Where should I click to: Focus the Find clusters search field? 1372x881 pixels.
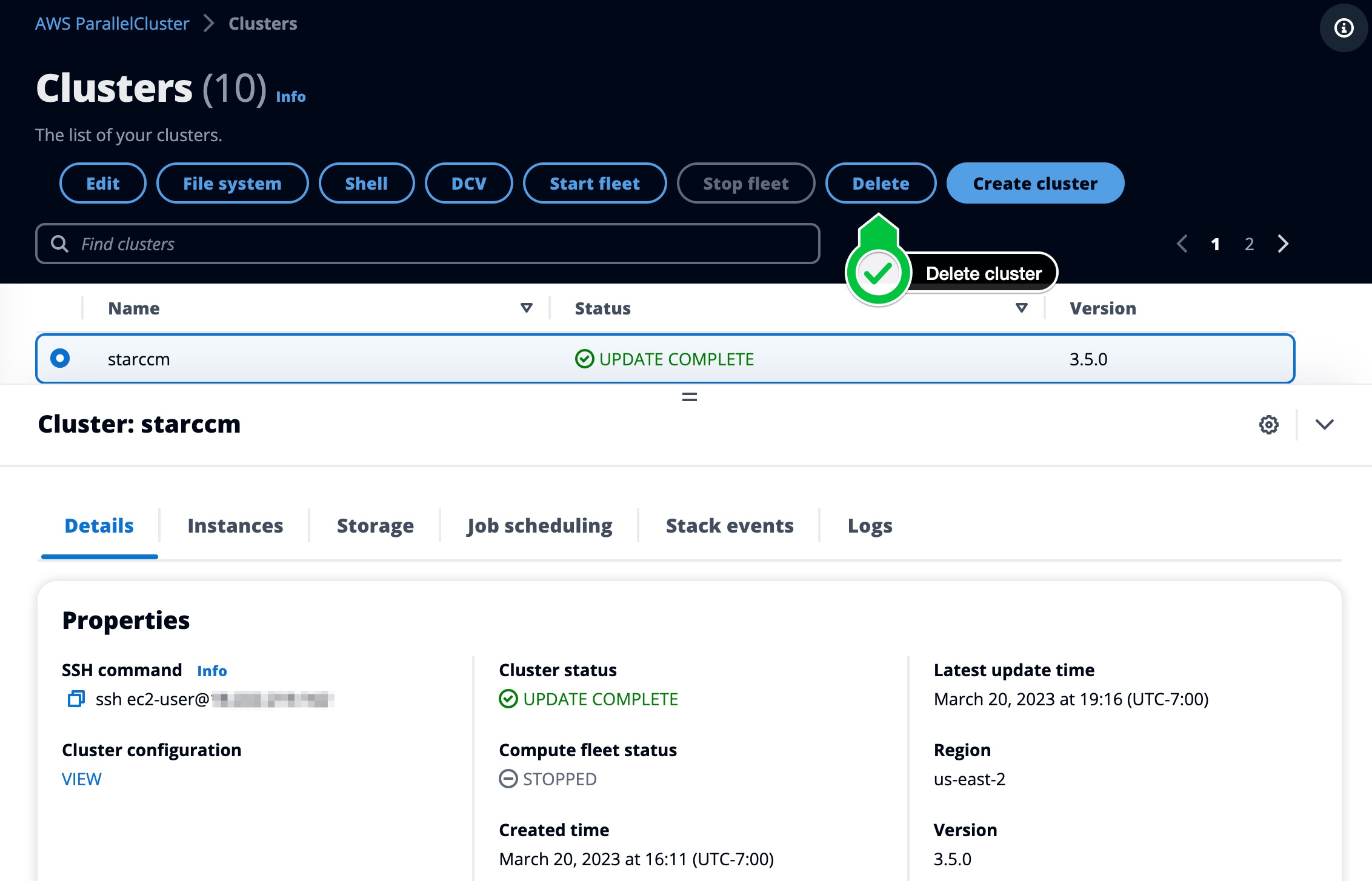click(428, 244)
